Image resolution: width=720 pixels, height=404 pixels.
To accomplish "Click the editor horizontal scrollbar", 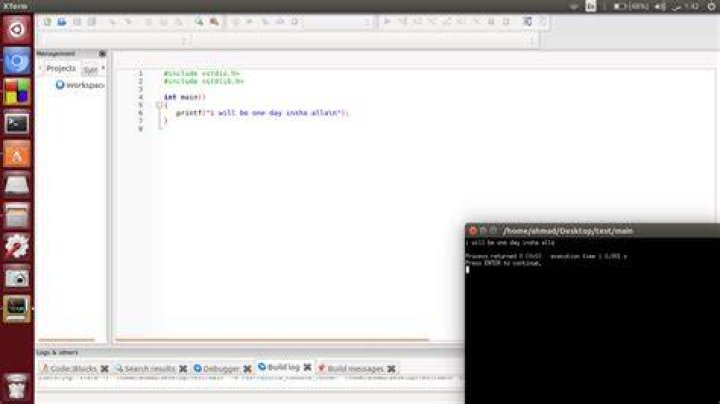I will click(272, 340).
